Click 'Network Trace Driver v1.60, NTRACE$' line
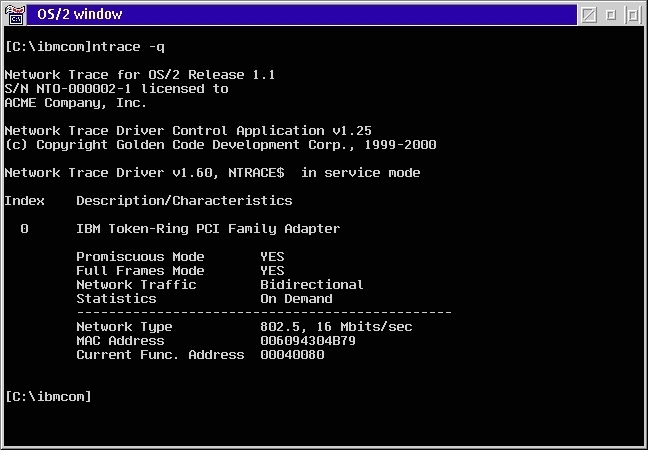This screenshot has height=450, width=648. pyautogui.click(x=212, y=173)
